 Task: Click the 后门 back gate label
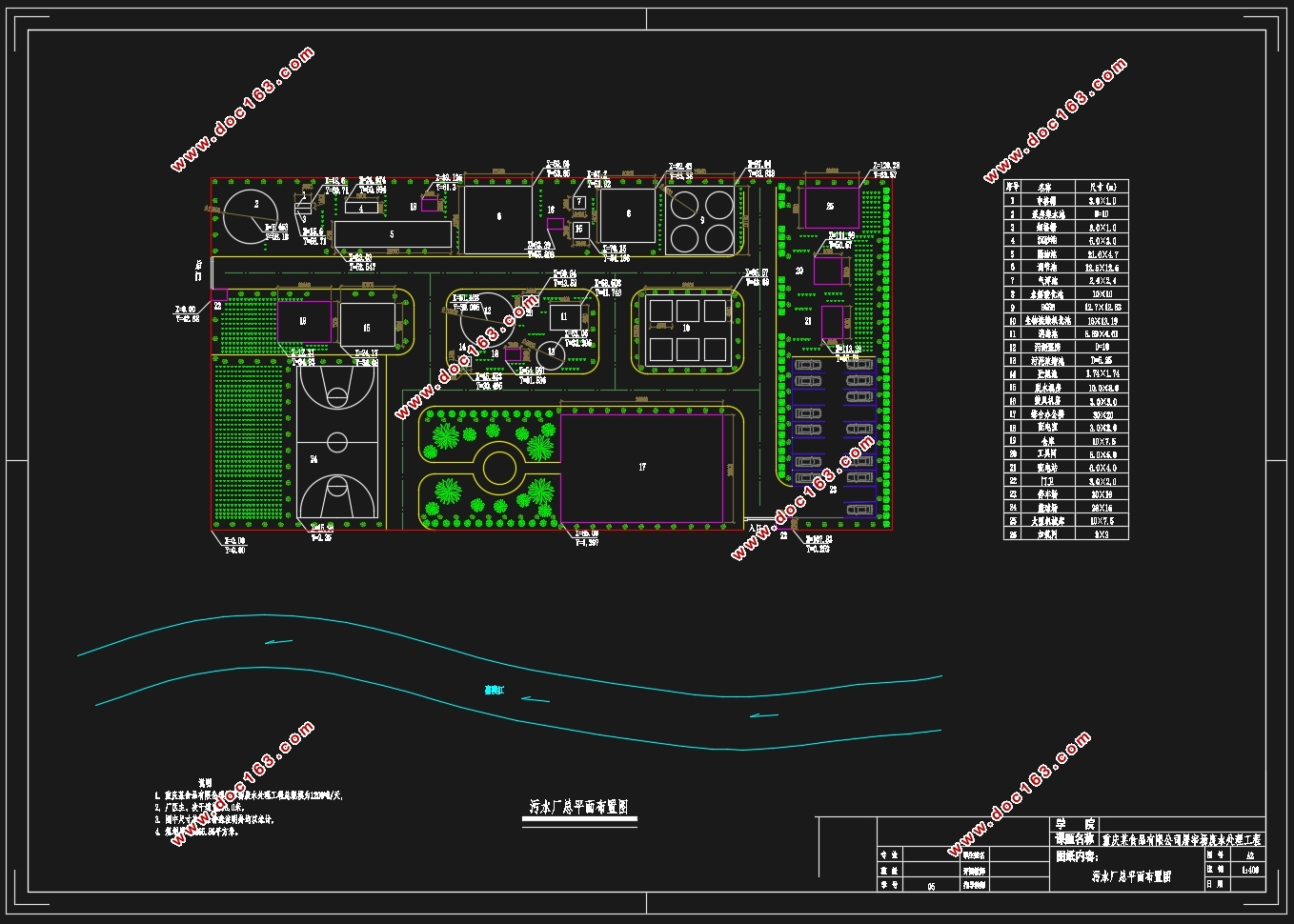coord(199,270)
